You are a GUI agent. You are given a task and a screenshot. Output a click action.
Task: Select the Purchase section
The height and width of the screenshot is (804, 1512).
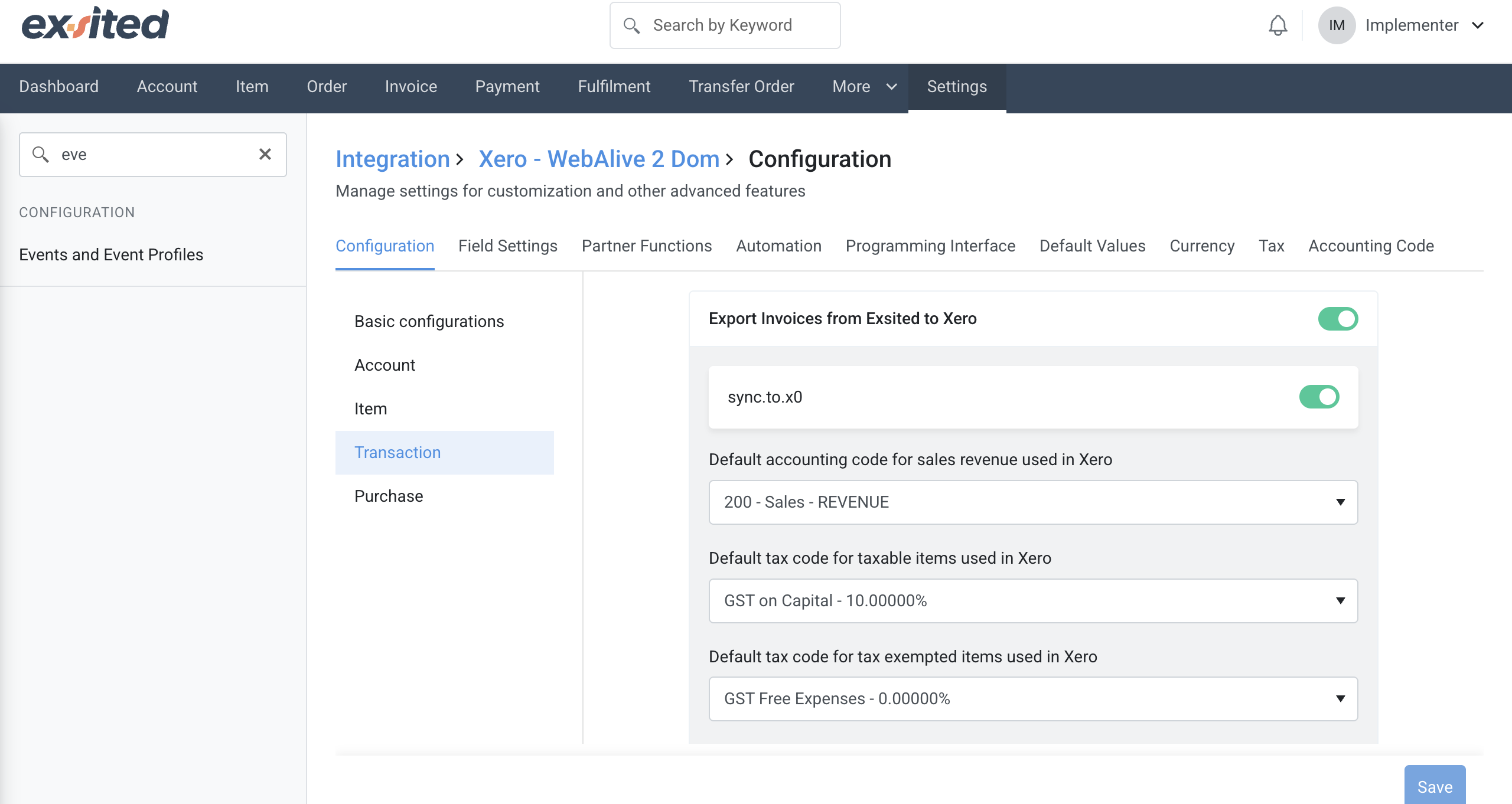click(389, 496)
